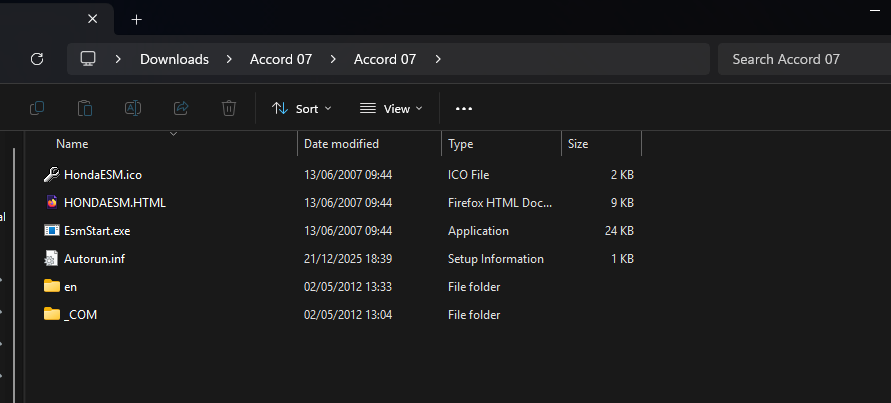This screenshot has height=403, width=891.
Task: Sort files by Date modified column
Action: [341, 144]
